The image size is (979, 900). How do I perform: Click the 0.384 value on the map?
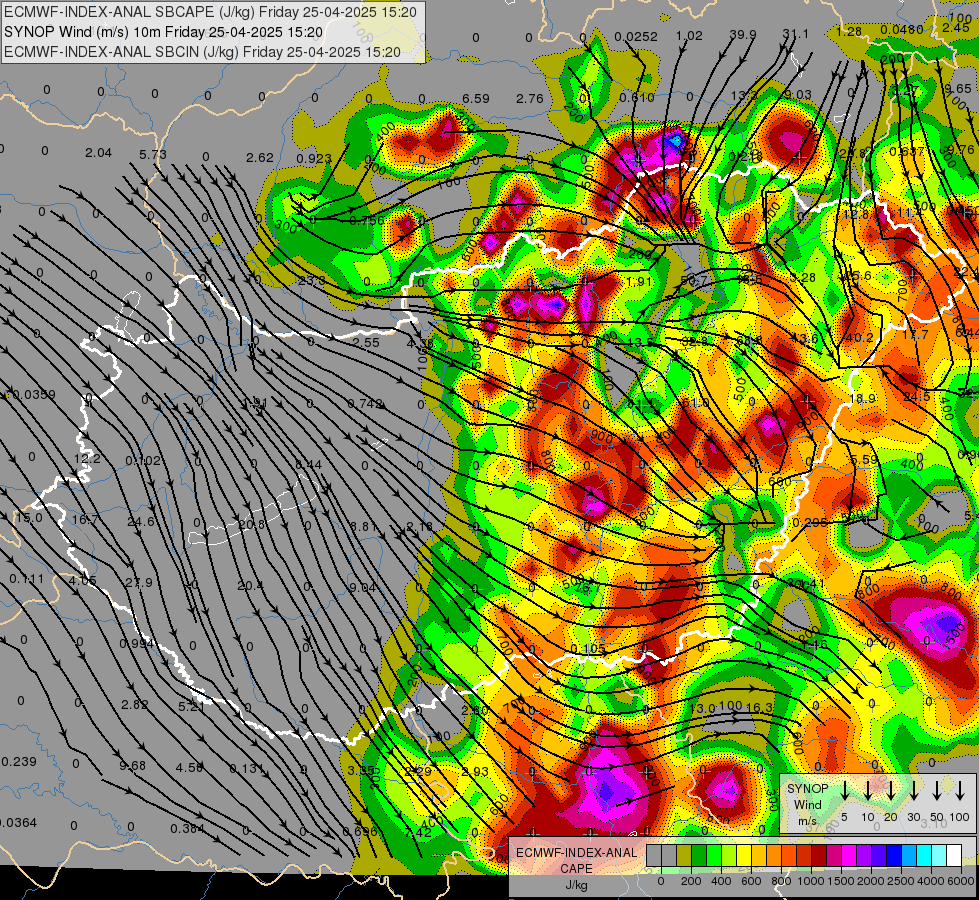[x=187, y=829]
